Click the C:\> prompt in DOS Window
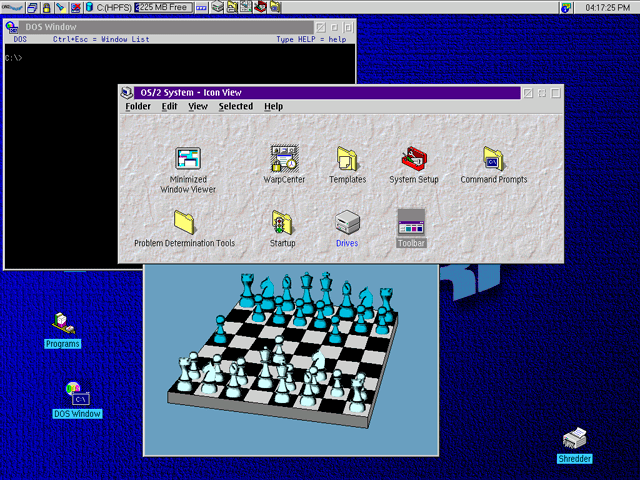Screen dimensions: 640x480 click(x=13, y=58)
